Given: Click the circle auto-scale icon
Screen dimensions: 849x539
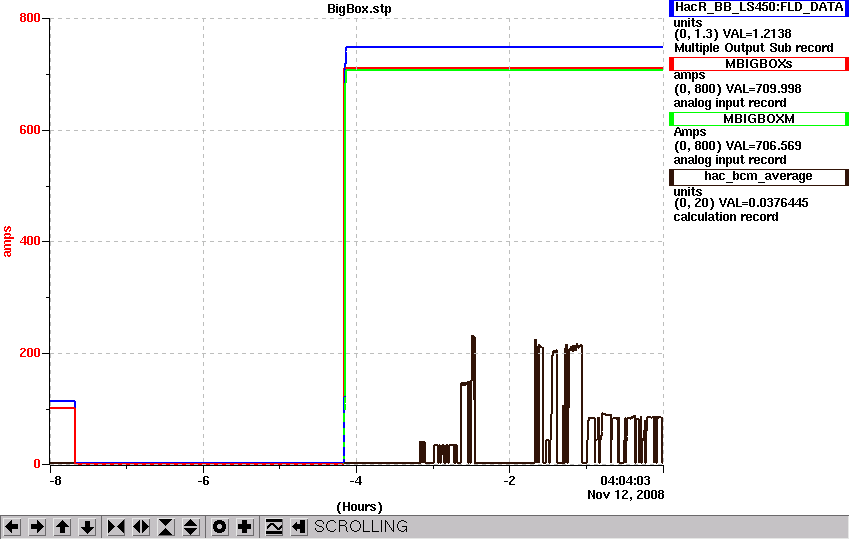Looking at the screenshot, I should [219, 527].
